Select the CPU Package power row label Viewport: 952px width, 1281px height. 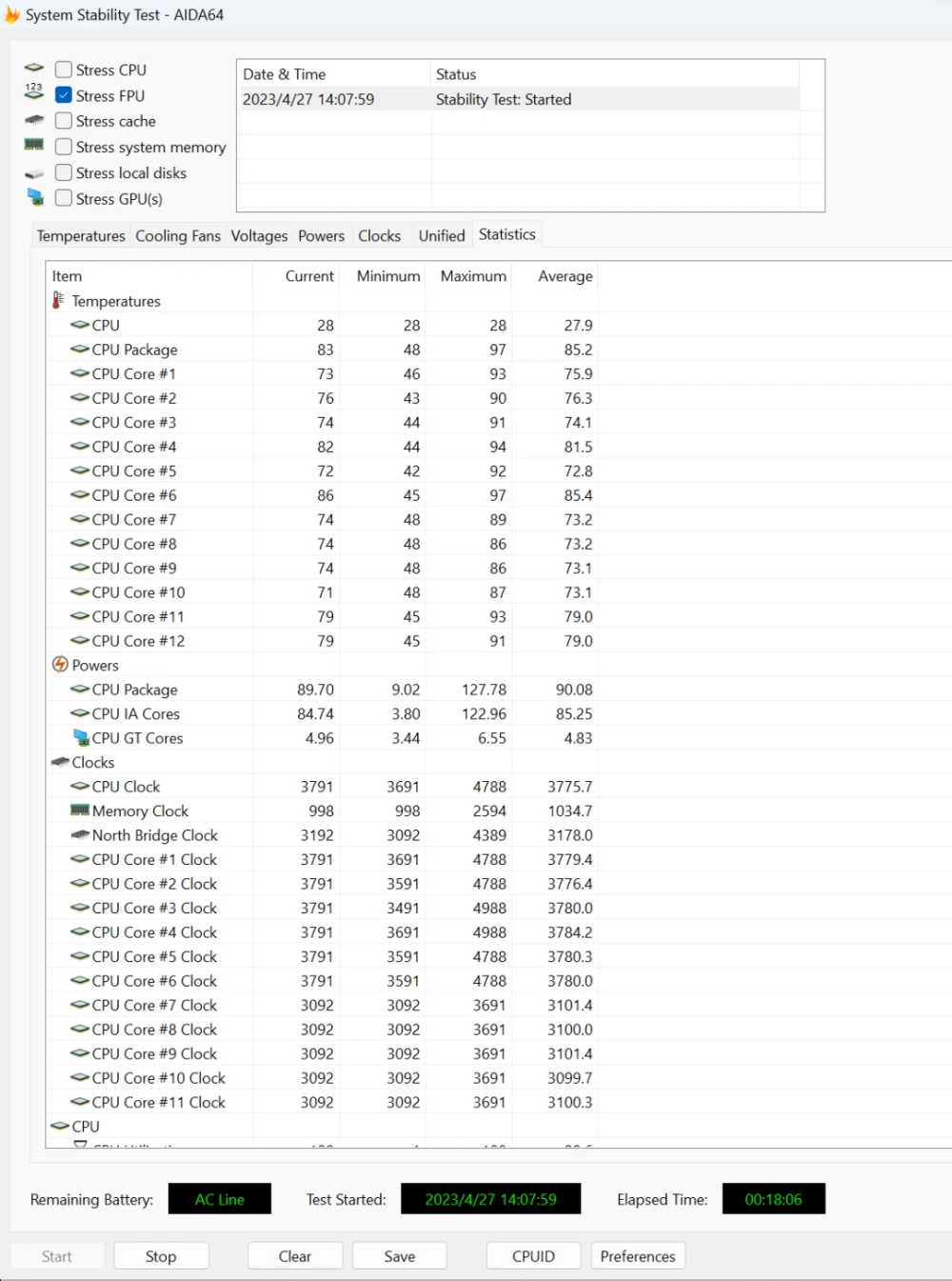pyautogui.click(x=134, y=690)
